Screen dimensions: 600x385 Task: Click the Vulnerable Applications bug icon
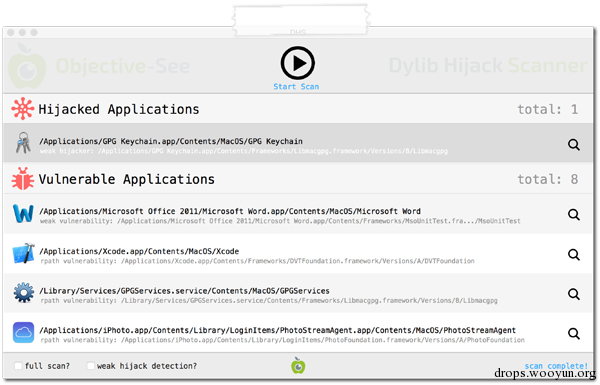tap(23, 179)
